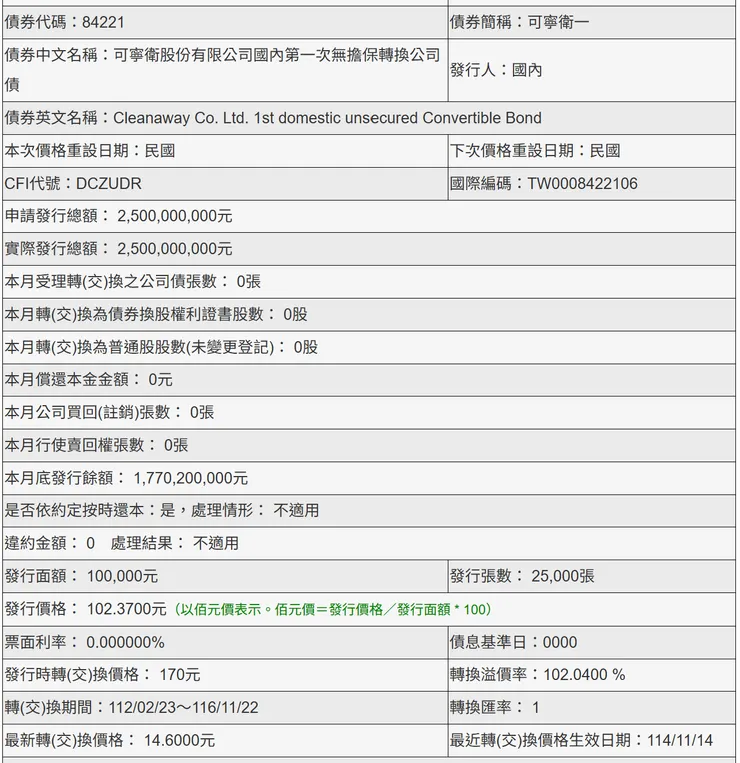Select 發行時轉(交)換價格 170元 cell
This screenshot has height=763, width=740.
pyautogui.click(x=225, y=675)
